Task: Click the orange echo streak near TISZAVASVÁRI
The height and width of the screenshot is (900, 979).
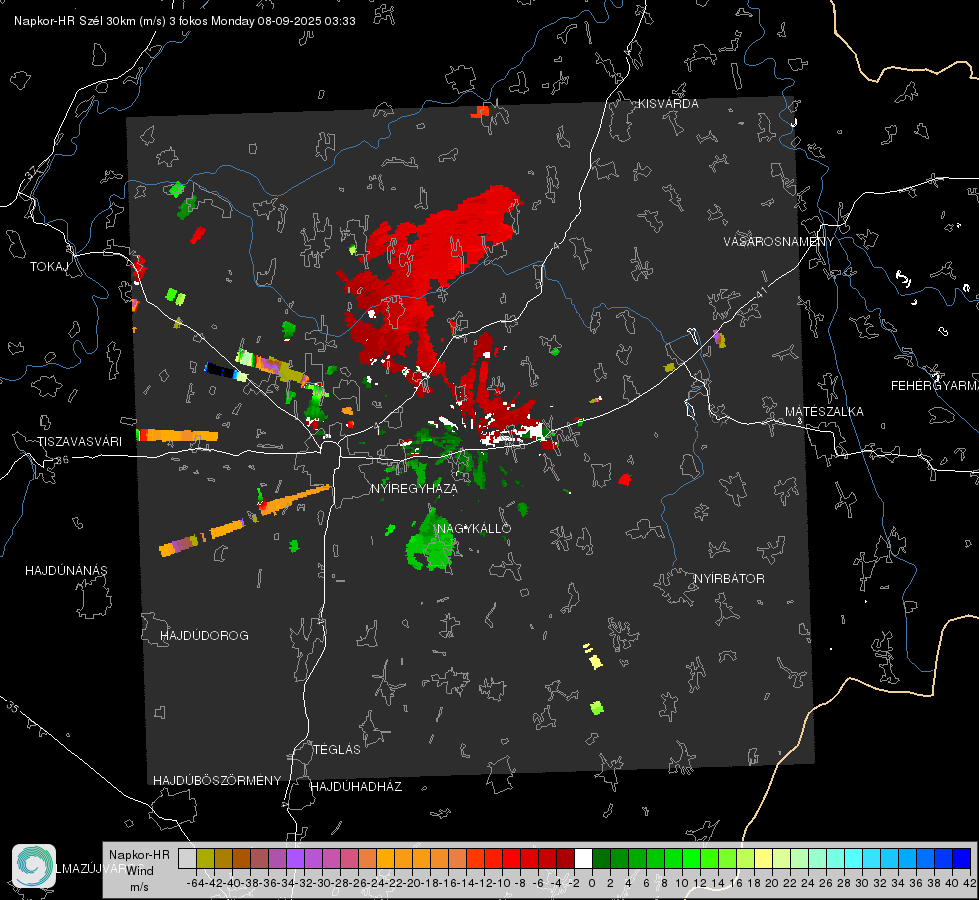Action: point(178,435)
